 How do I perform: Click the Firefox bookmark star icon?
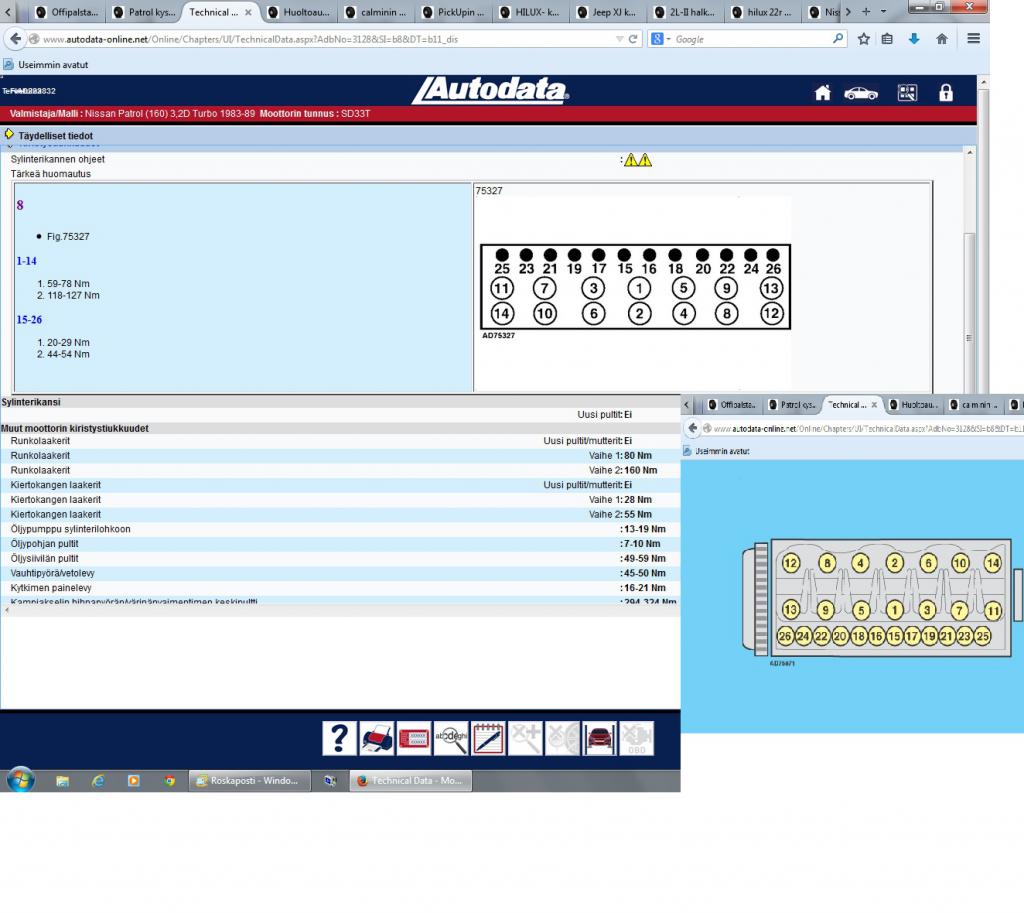point(864,39)
